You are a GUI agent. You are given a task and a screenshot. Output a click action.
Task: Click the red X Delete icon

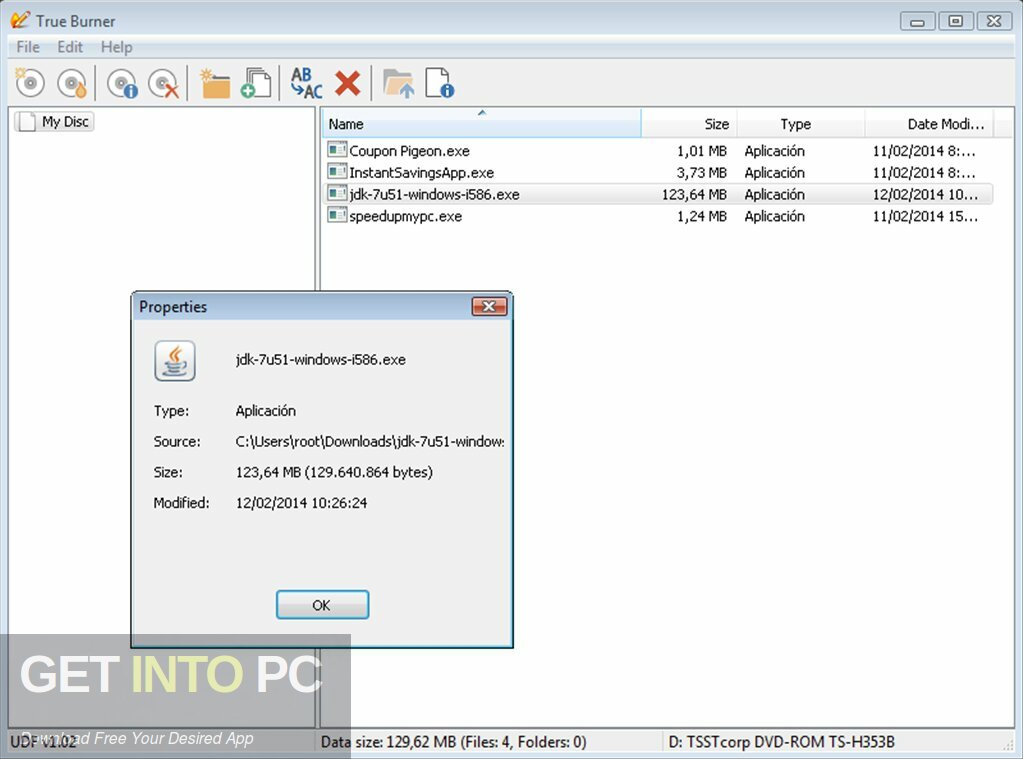pos(348,84)
